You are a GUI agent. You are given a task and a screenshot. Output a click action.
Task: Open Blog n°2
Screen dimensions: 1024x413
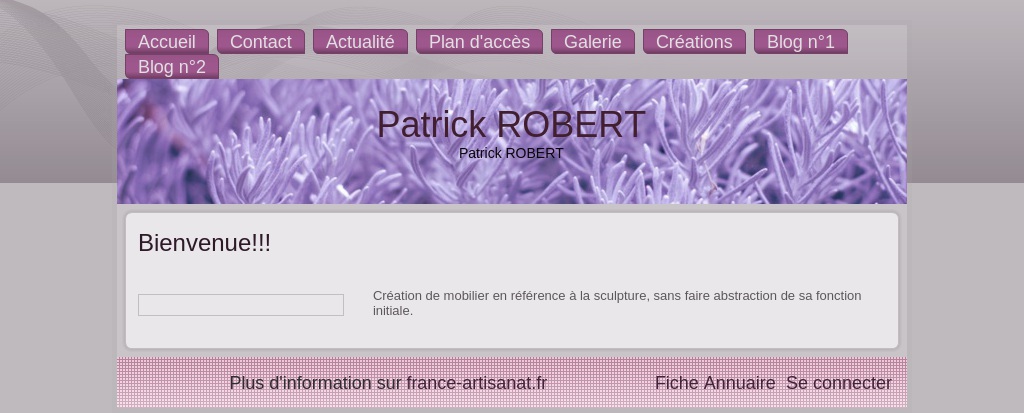pyautogui.click(x=172, y=67)
